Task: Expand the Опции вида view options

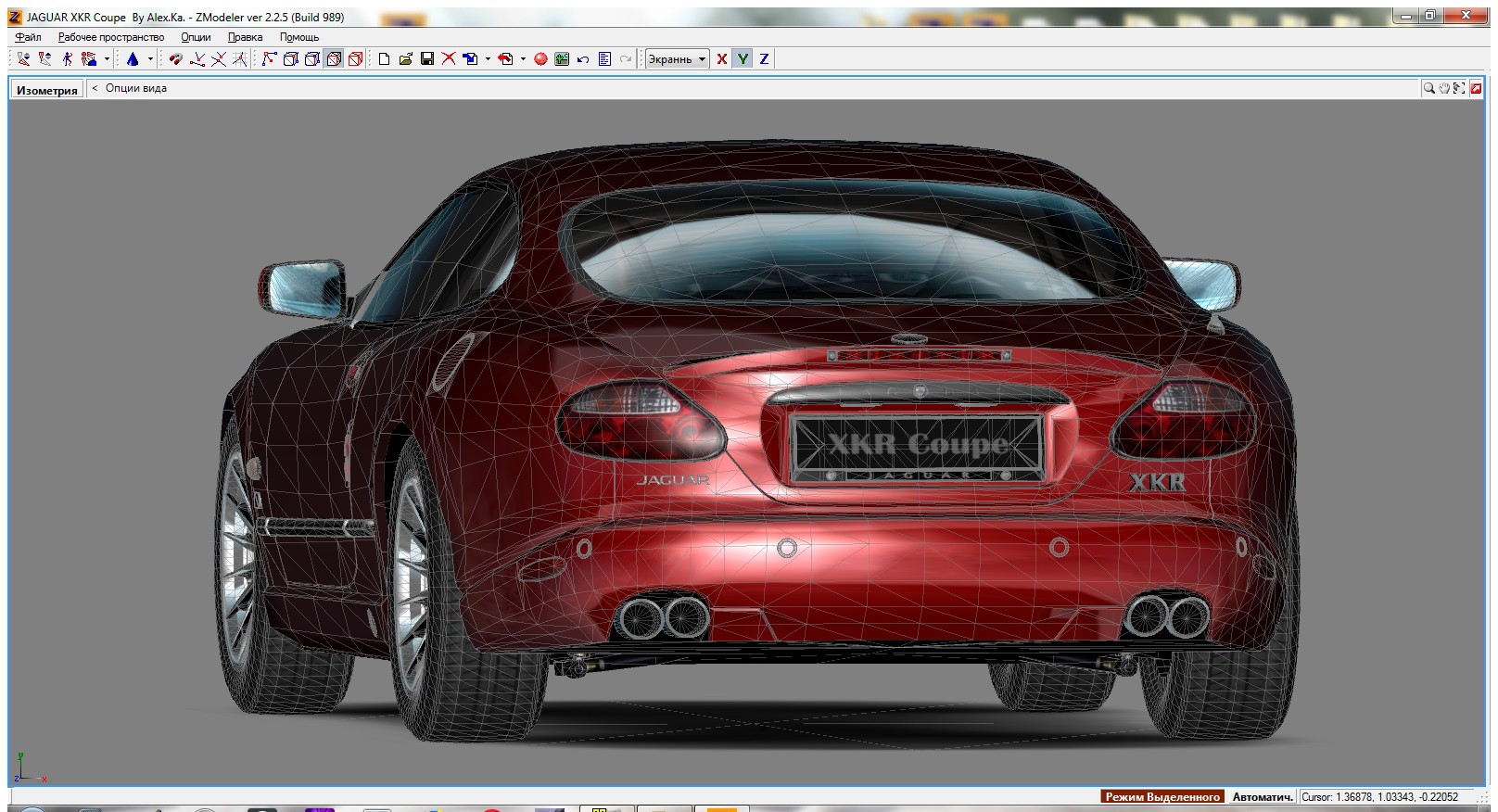Action: click(135, 88)
